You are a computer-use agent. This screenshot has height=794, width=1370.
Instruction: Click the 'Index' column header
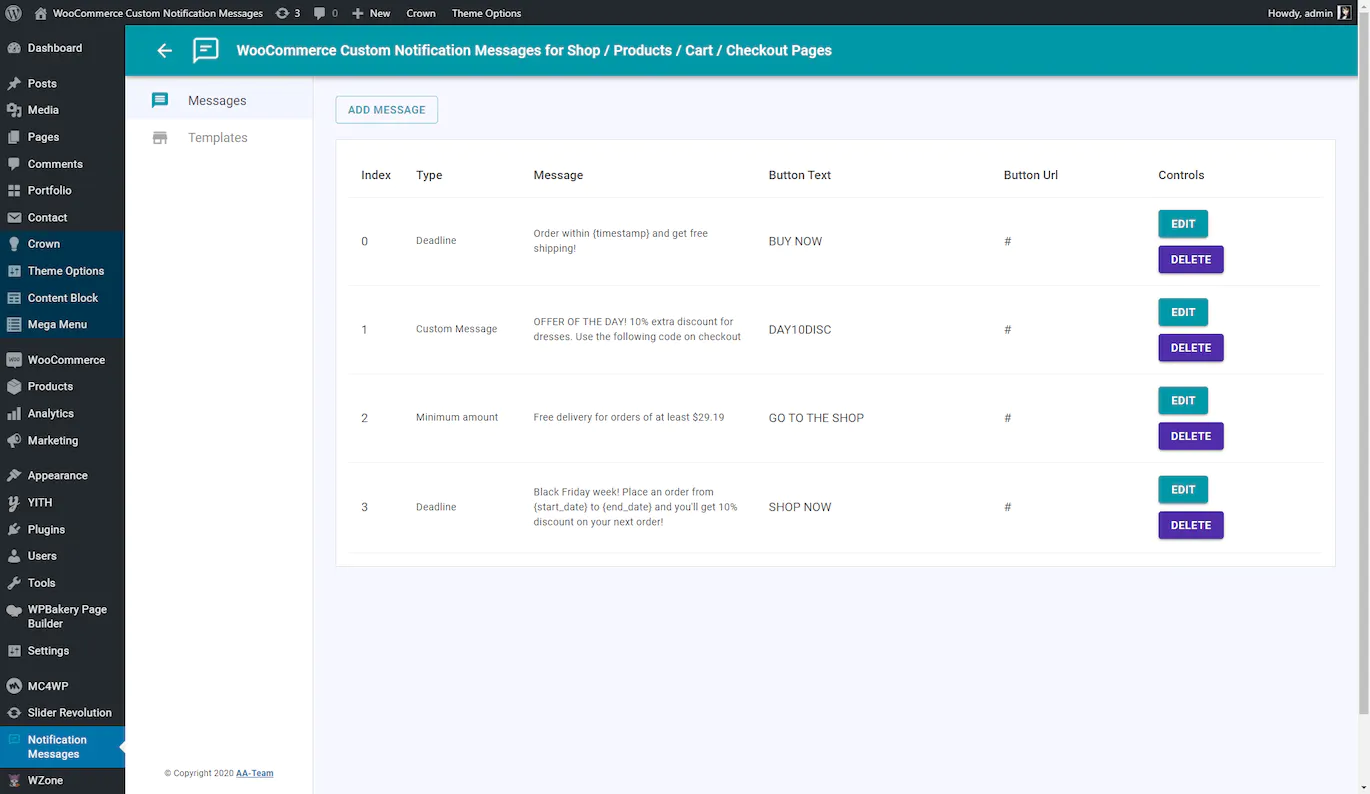(376, 175)
